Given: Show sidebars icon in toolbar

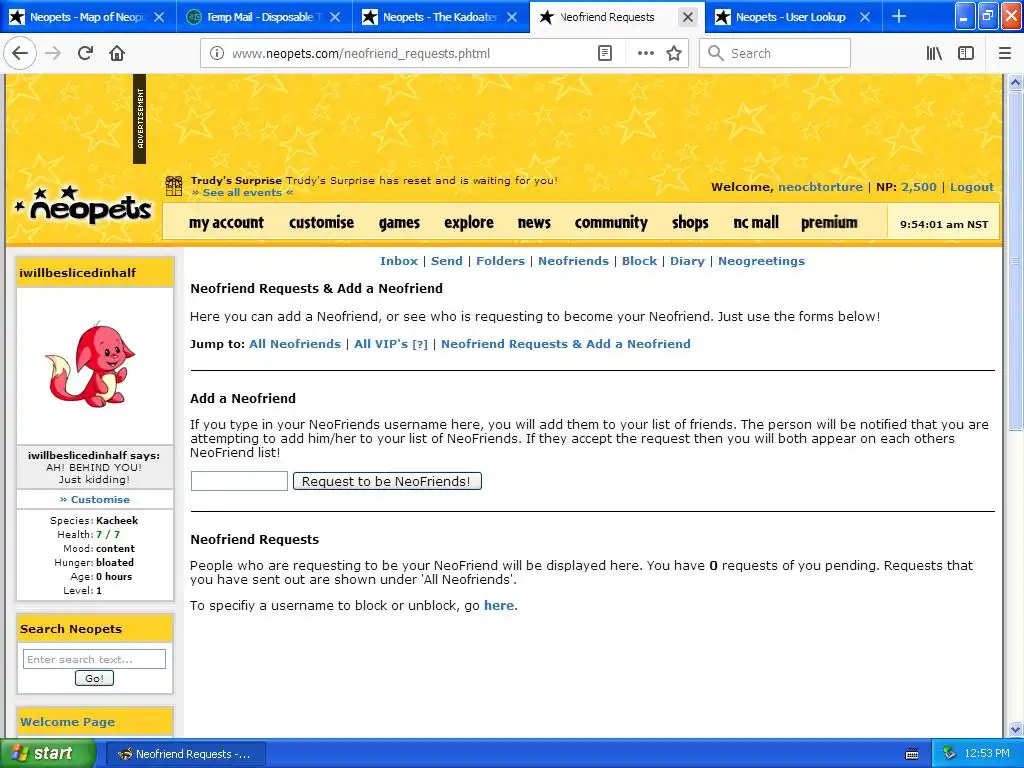Looking at the screenshot, I should tap(966, 54).
